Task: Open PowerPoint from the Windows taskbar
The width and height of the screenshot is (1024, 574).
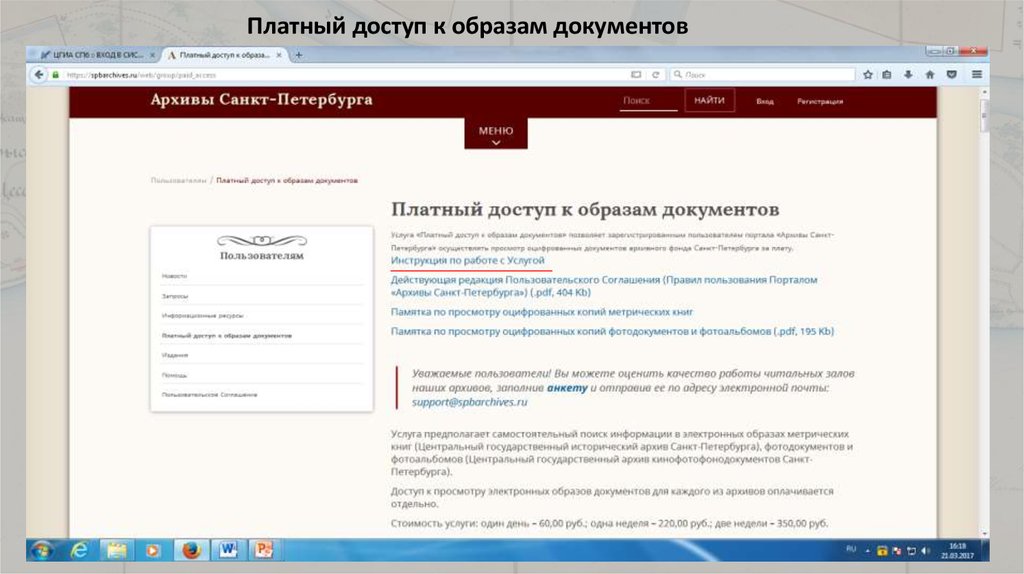Action: [x=263, y=549]
